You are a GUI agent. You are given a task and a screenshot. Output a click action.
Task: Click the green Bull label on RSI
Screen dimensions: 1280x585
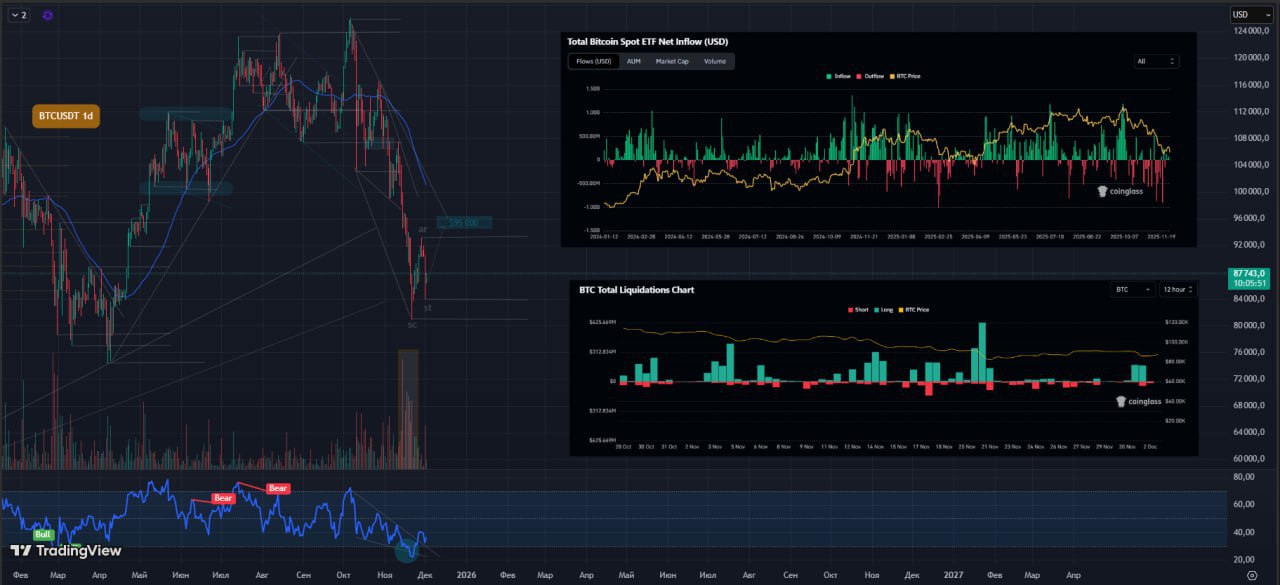pos(43,534)
